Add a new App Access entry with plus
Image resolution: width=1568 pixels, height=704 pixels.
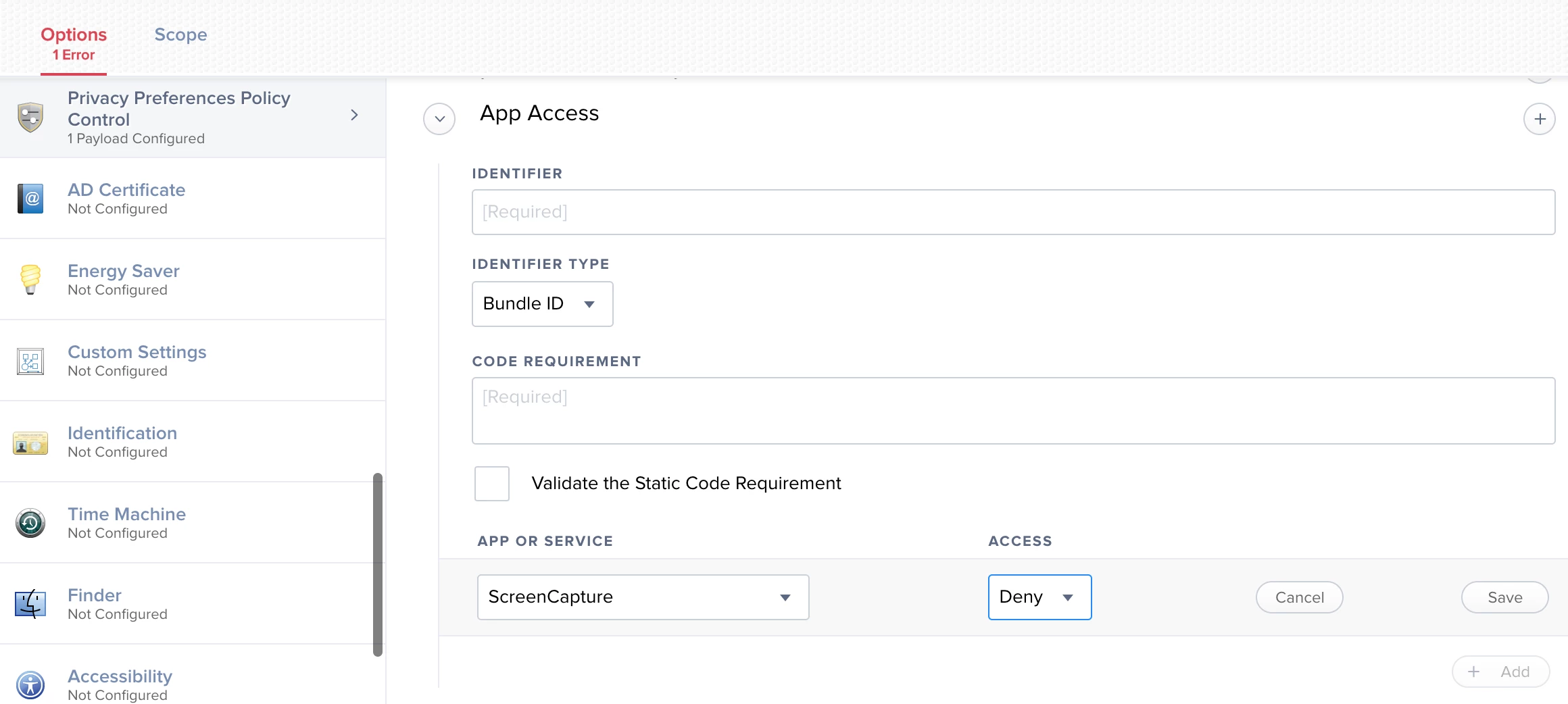[1540, 119]
